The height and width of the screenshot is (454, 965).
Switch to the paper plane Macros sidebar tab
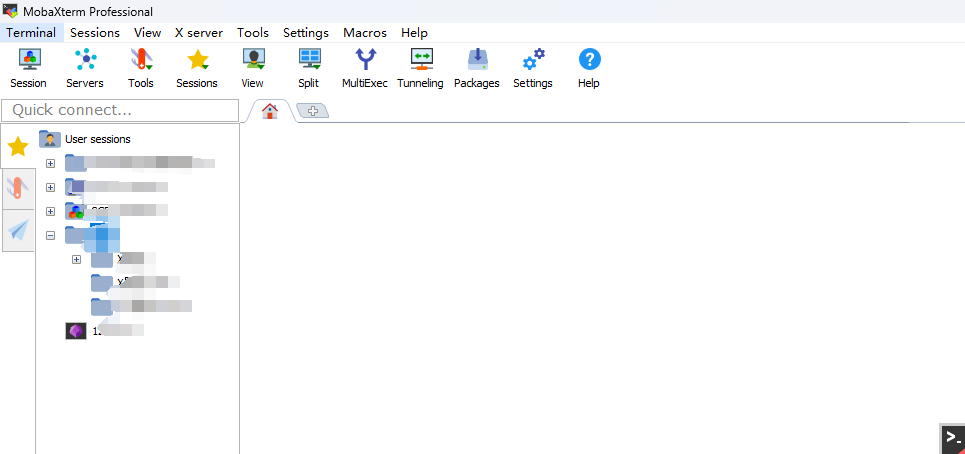coord(18,230)
